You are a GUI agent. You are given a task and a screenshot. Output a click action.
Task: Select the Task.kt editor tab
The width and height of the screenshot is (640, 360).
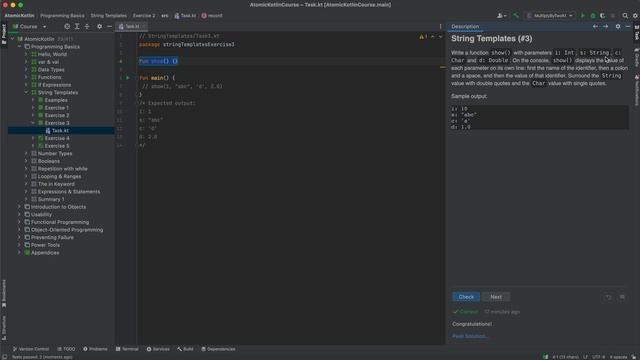point(131,27)
